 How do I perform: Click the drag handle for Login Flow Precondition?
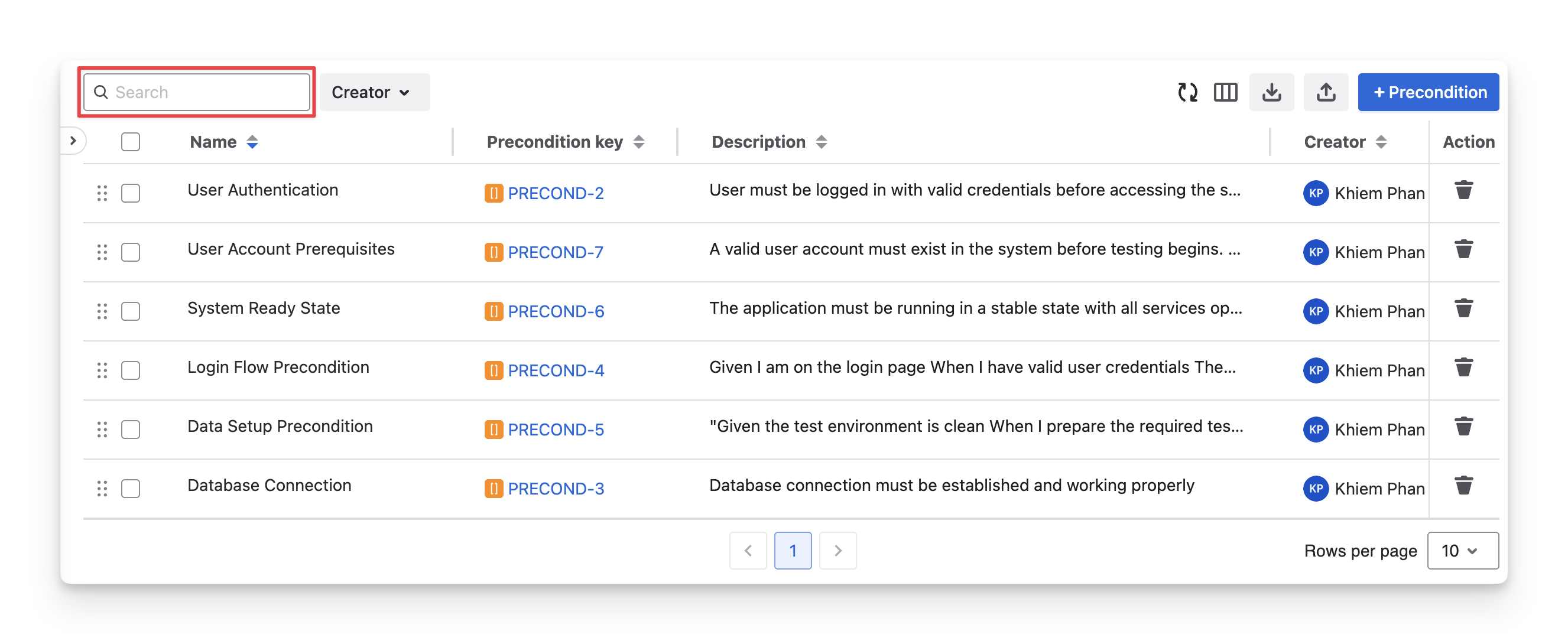102,370
